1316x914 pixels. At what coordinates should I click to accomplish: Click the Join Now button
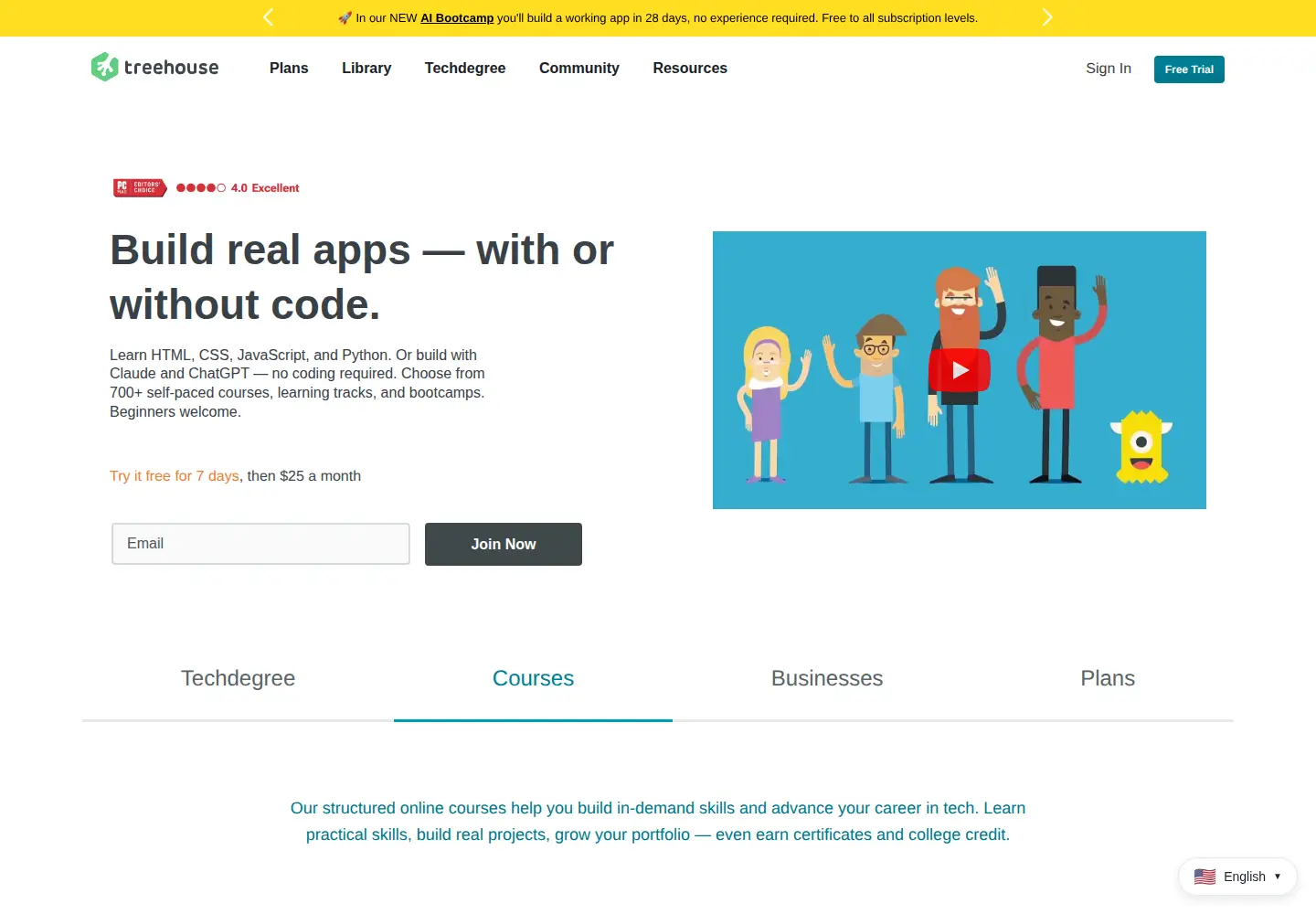pyautogui.click(x=504, y=544)
